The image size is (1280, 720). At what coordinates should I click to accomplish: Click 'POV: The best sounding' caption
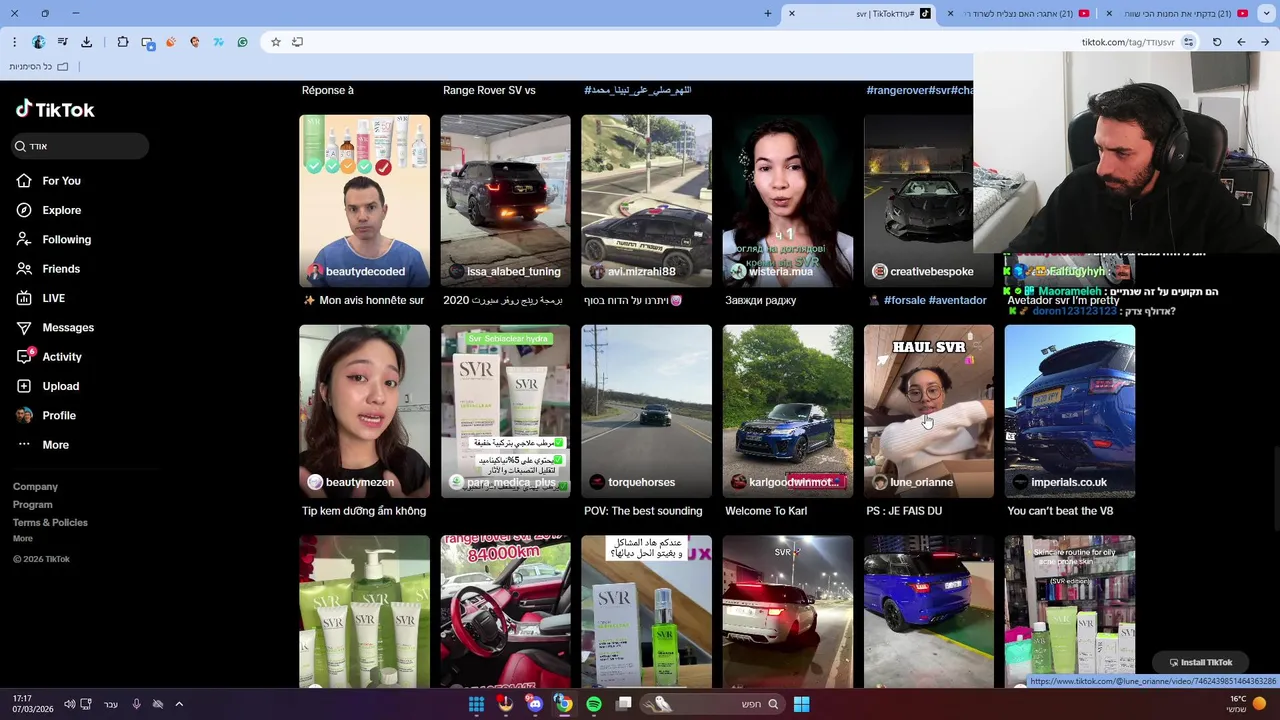click(x=643, y=511)
